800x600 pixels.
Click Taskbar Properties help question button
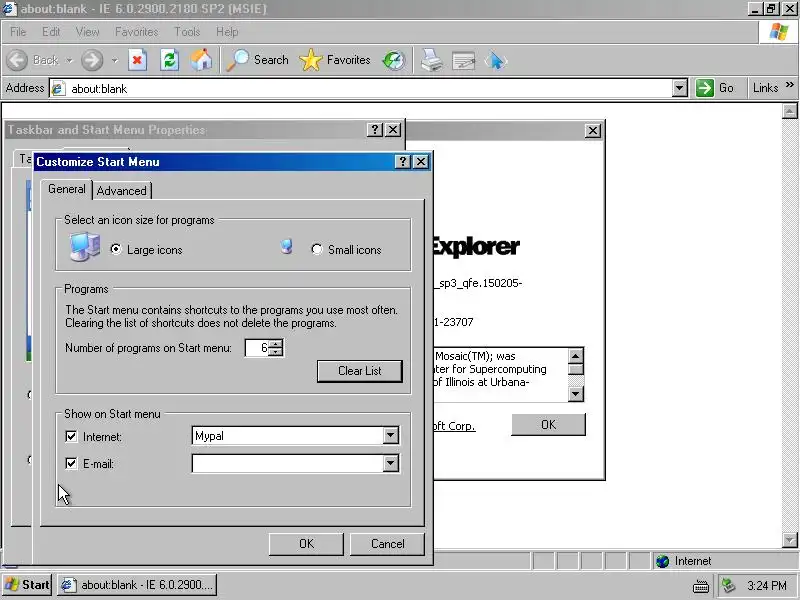[374, 130]
